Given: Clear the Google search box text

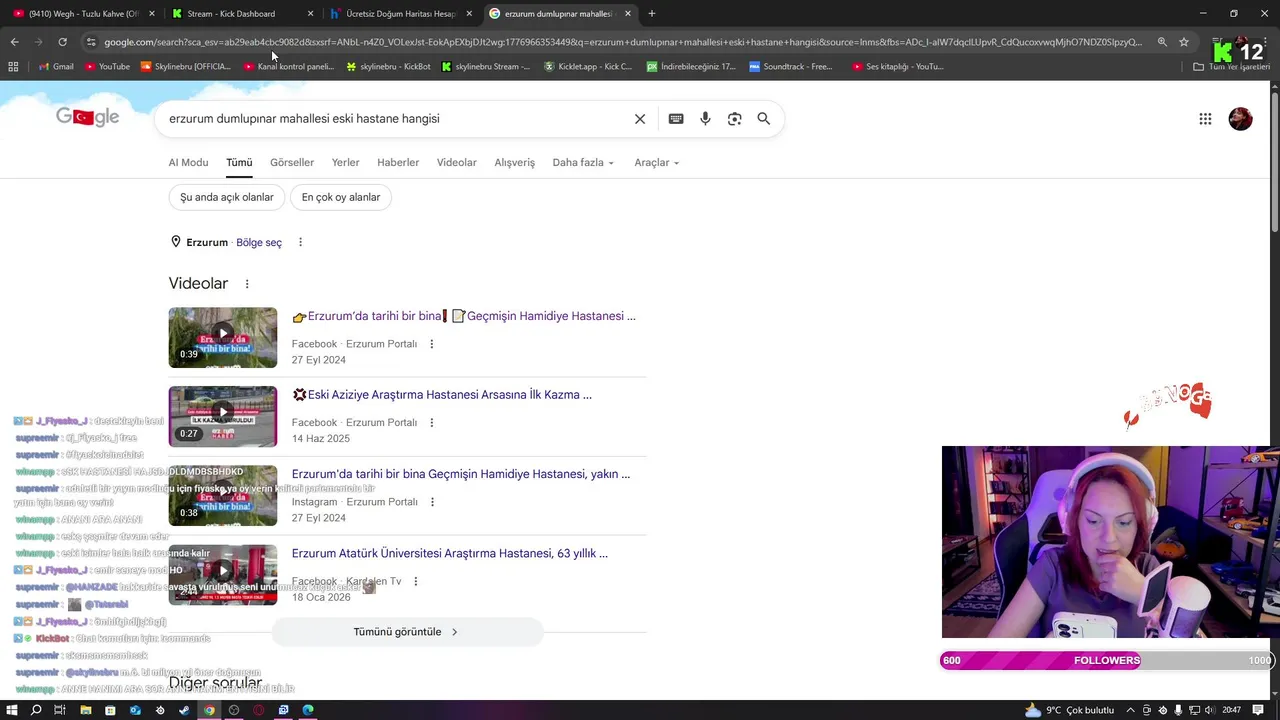Looking at the screenshot, I should tap(640, 119).
